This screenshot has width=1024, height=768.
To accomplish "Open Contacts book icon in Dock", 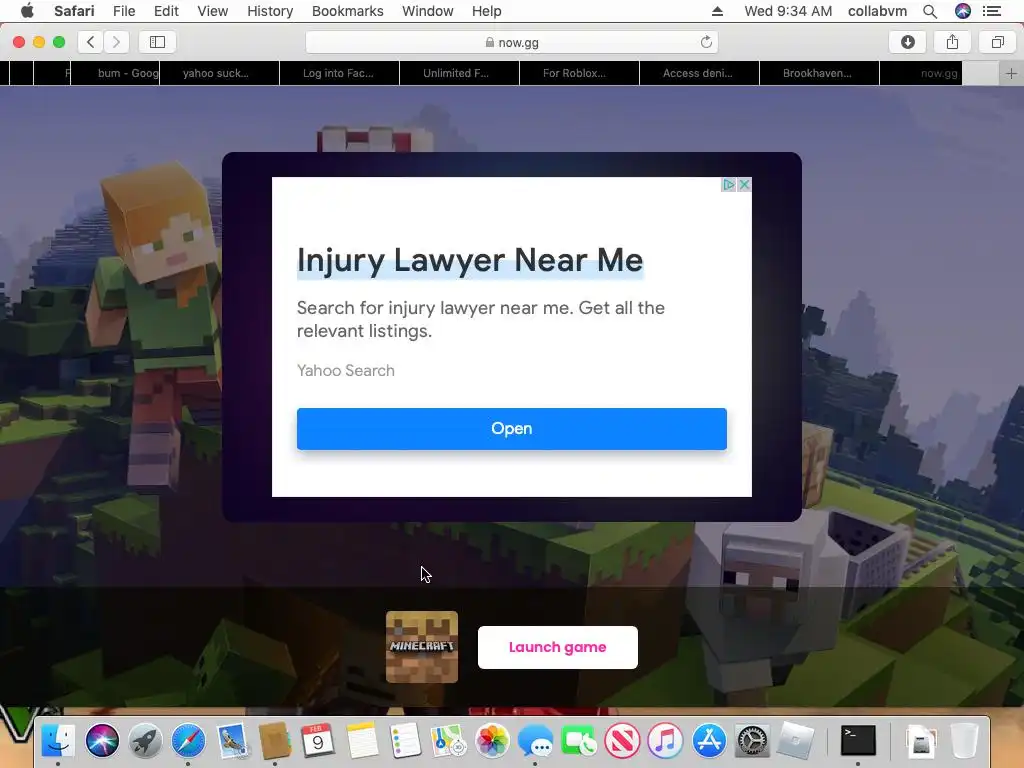I will 275,741.
